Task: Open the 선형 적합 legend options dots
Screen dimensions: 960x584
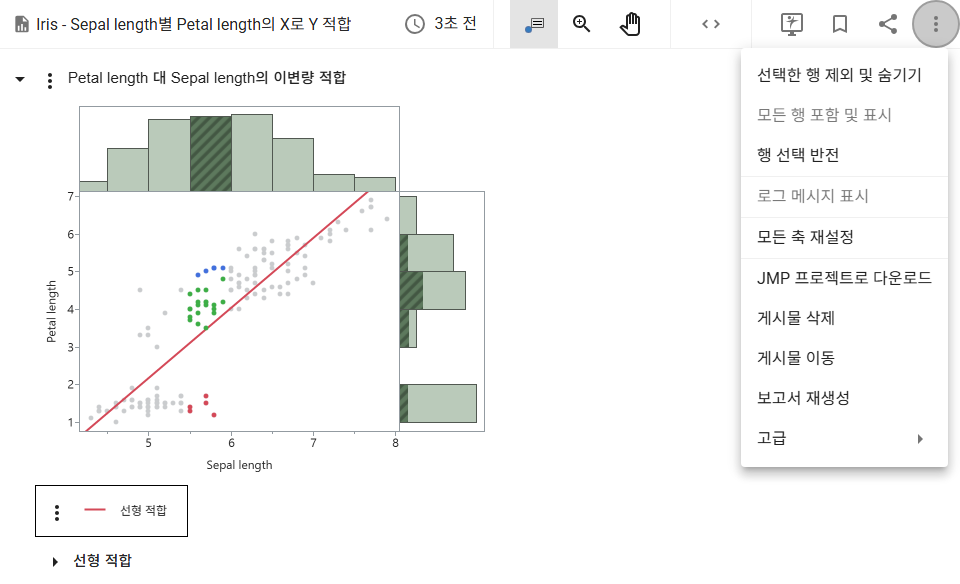Action: tap(57, 512)
